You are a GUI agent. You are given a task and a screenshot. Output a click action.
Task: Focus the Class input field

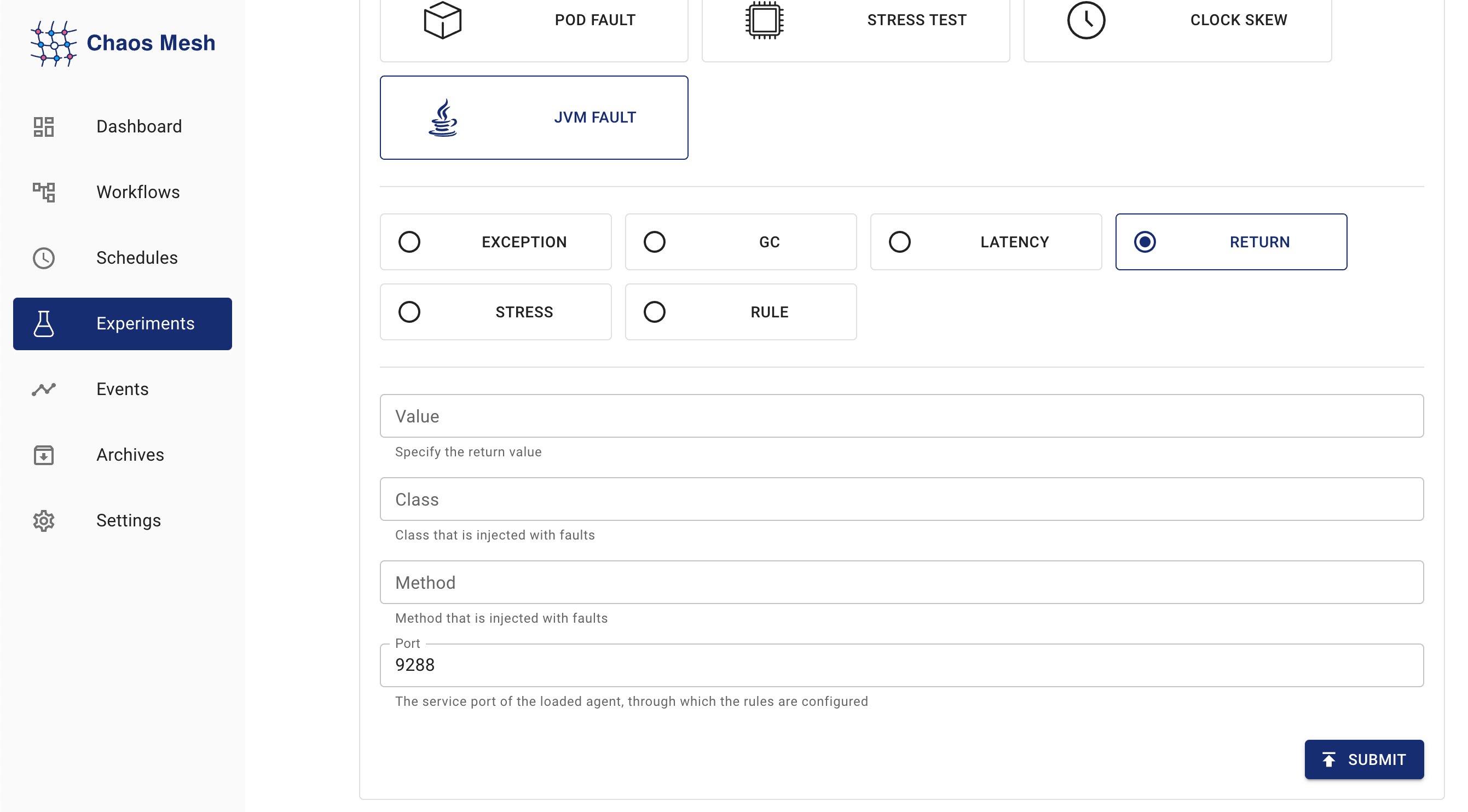pyautogui.click(x=901, y=499)
